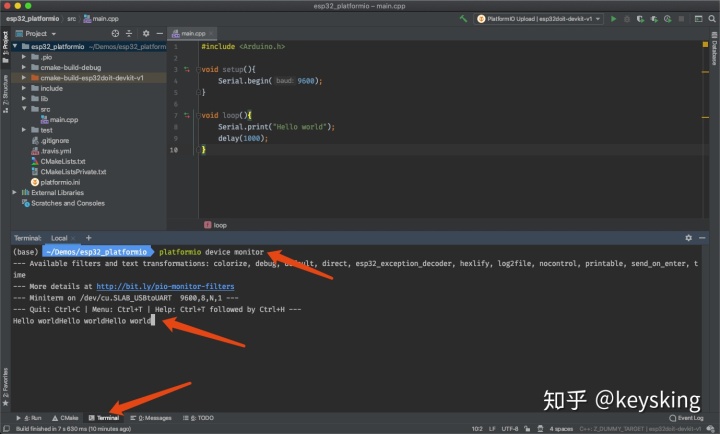
Task: Select .travis.yml file
Action: click(56, 151)
